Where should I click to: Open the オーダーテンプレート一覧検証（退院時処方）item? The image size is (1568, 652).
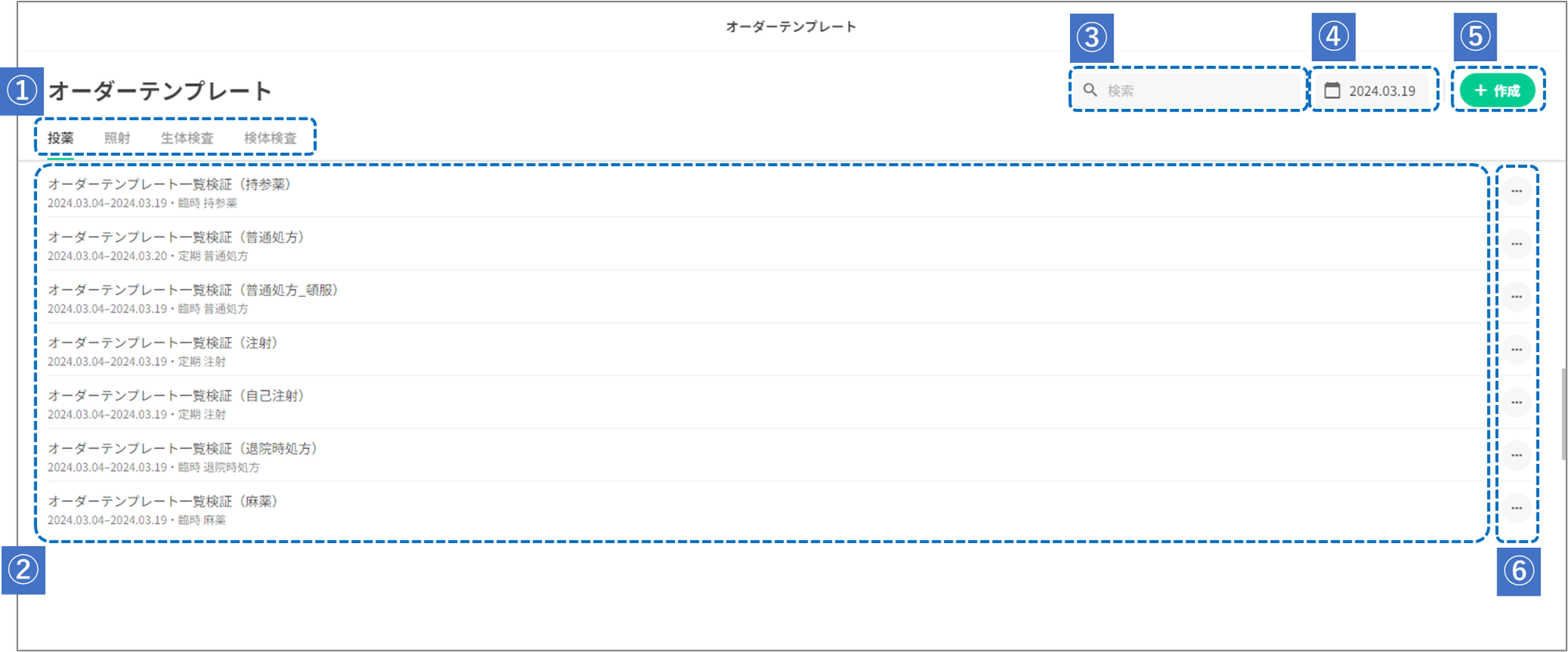(183, 449)
